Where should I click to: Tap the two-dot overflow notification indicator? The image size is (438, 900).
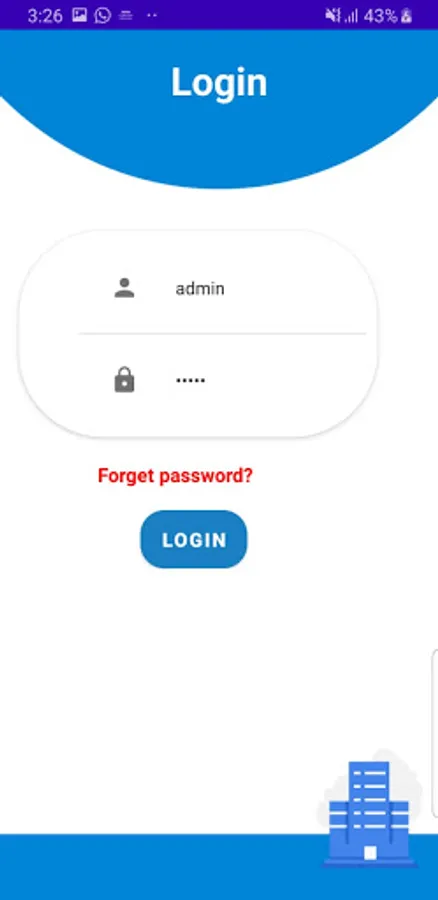[152, 15]
